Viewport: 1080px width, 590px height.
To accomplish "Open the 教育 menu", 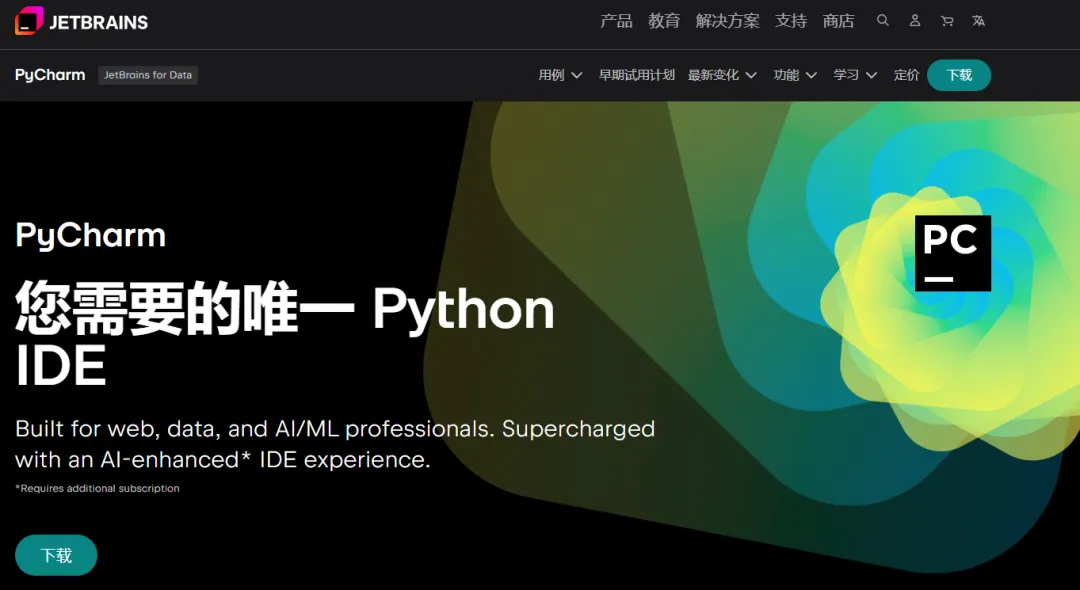I will 664,21.
